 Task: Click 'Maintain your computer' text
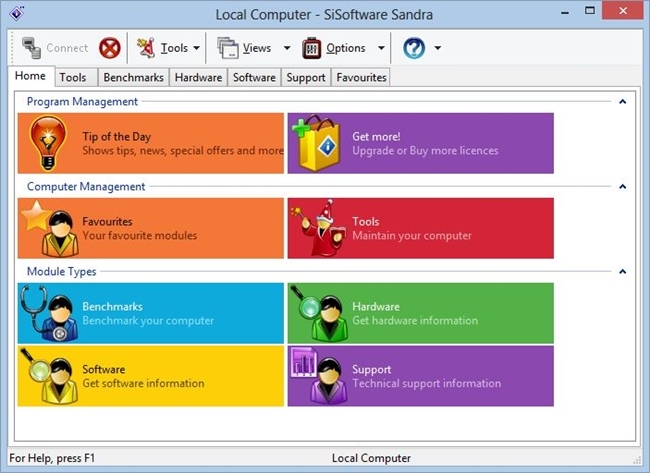[412, 235]
